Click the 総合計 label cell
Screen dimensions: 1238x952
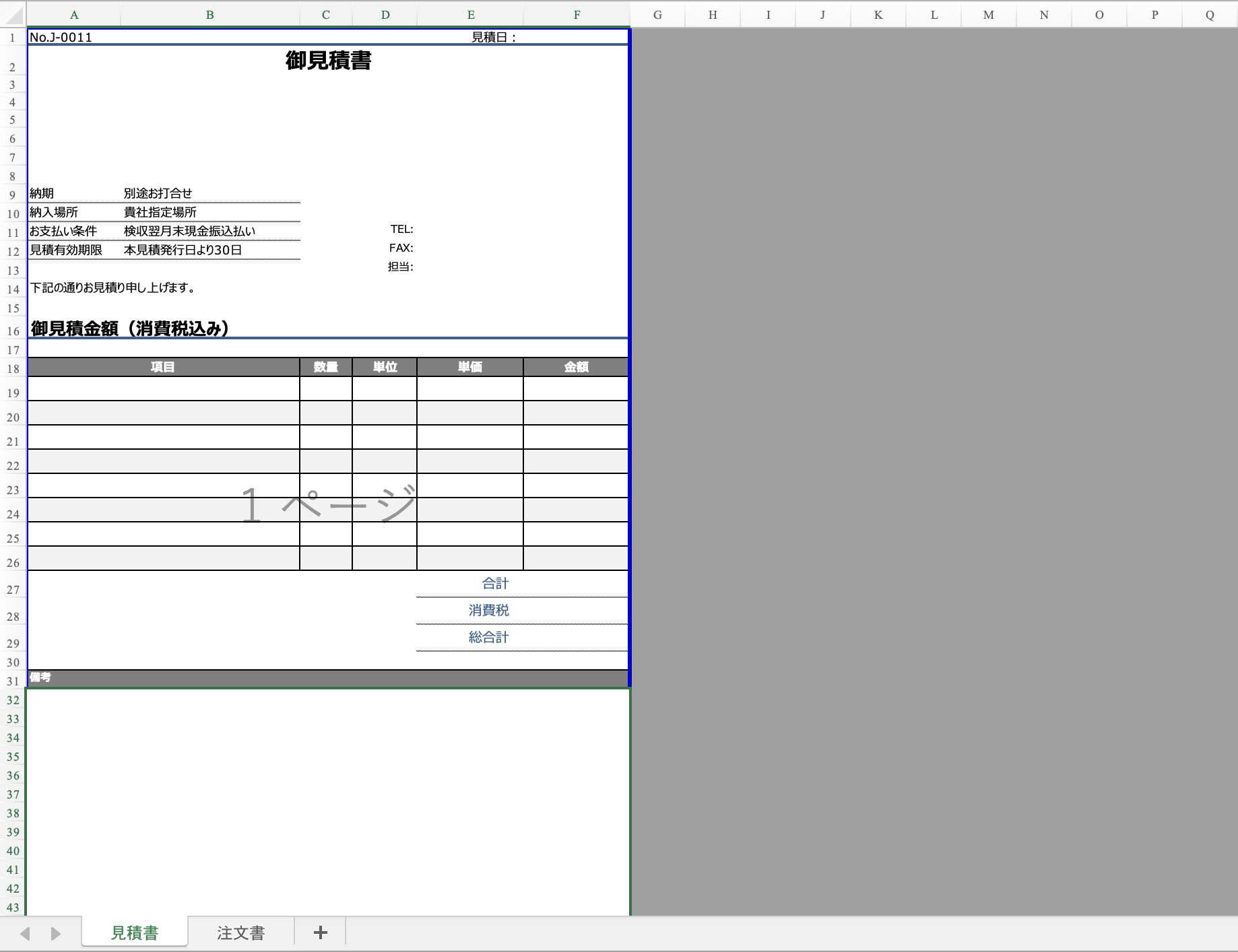click(489, 638)
